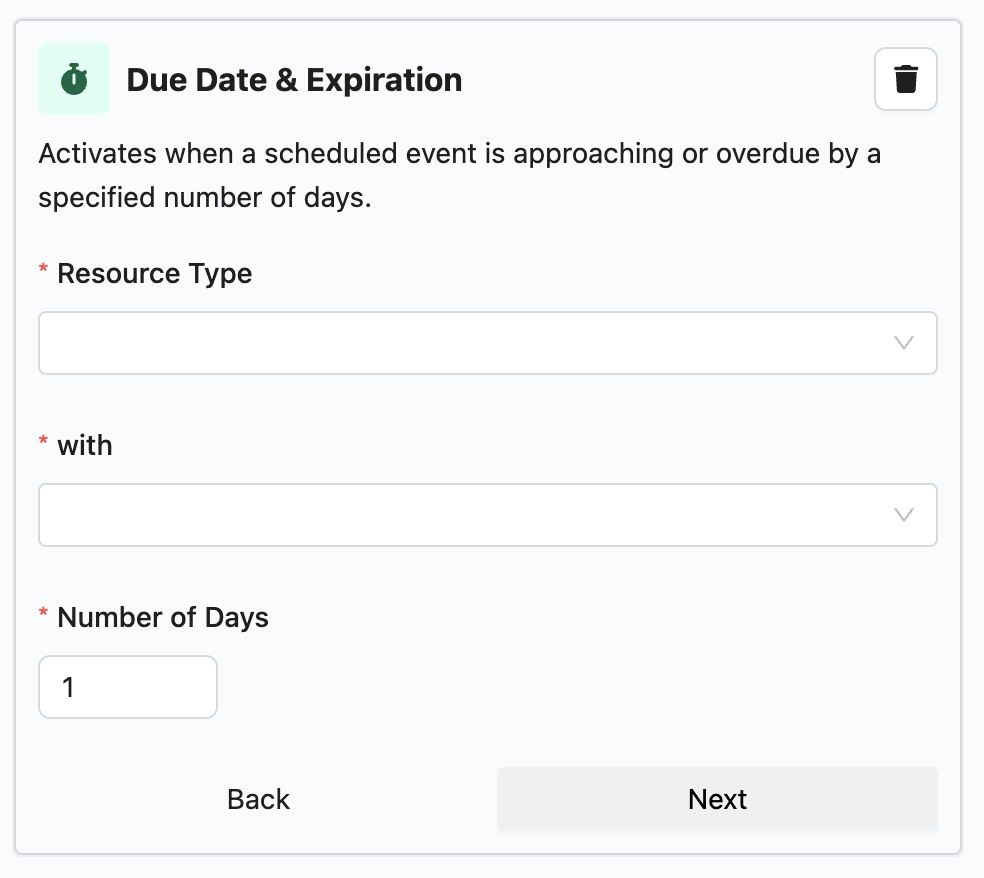Click the 'Activates when a scheduled event' description
The height and width of the screenshot is (878, 984).
pos(459,154)
